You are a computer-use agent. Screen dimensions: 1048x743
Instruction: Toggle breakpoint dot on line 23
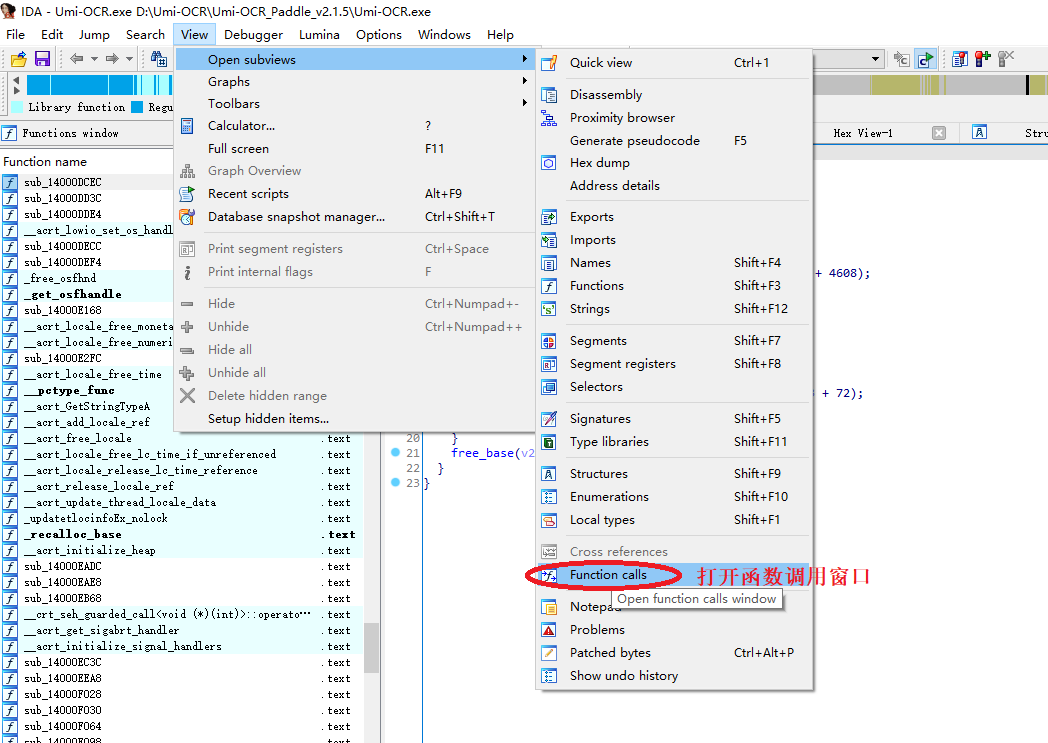point(395,482)
